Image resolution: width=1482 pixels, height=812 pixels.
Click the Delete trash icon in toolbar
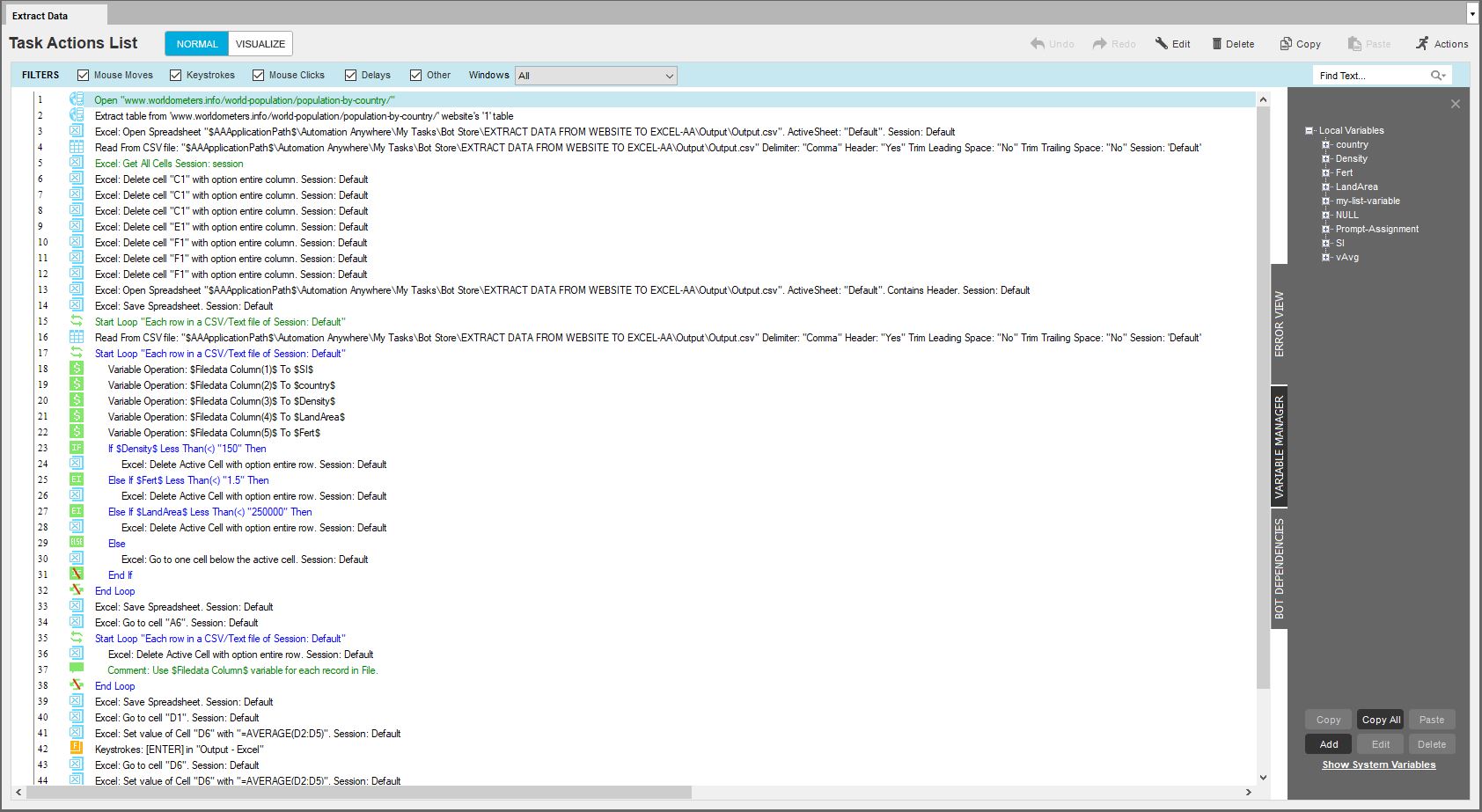tap(1217, 44)
